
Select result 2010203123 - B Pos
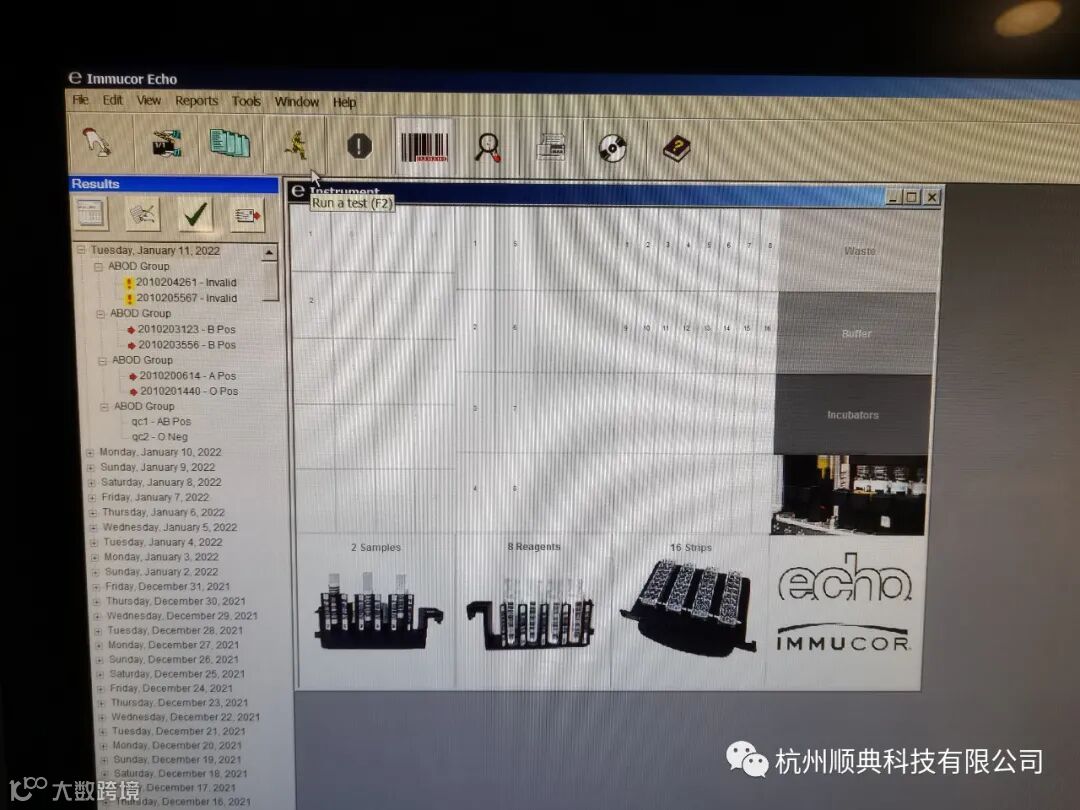click(187, 329)
